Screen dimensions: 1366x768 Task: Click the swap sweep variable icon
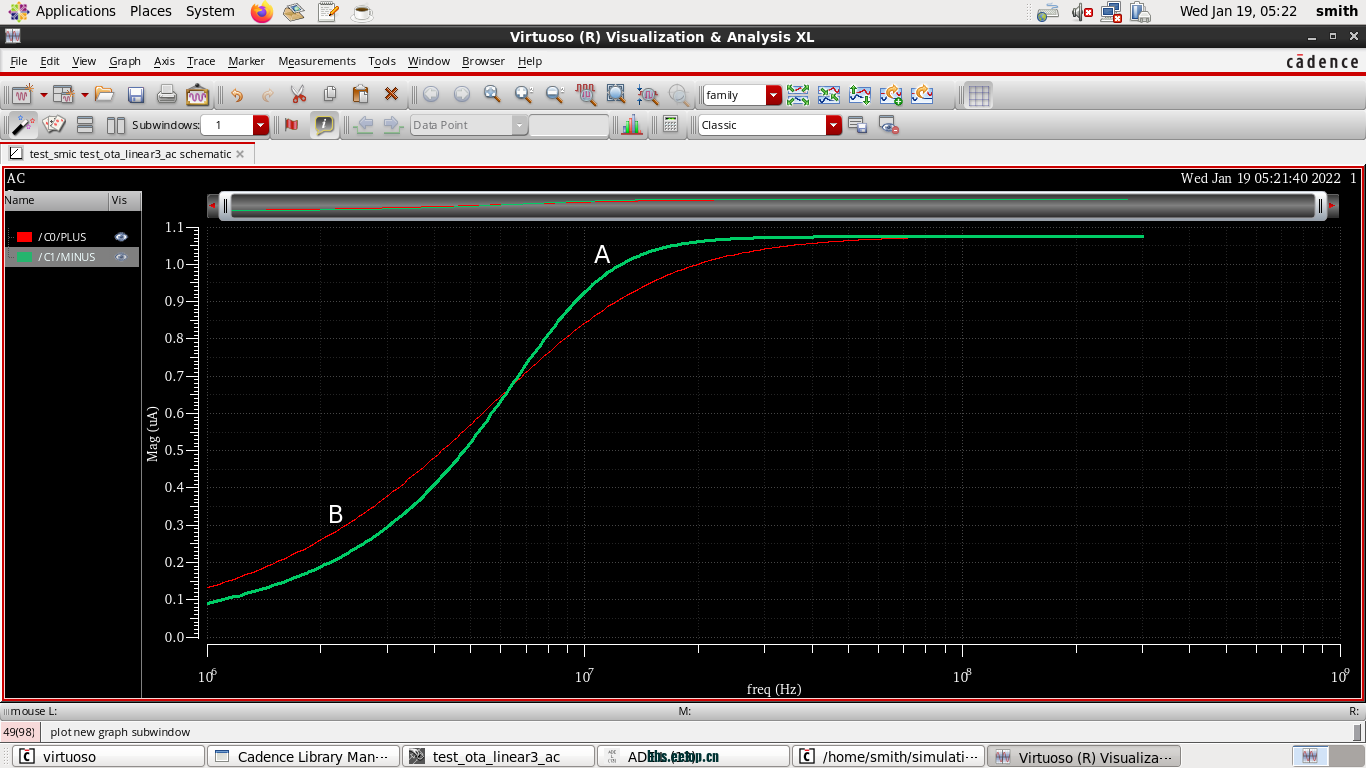point(859,95)
